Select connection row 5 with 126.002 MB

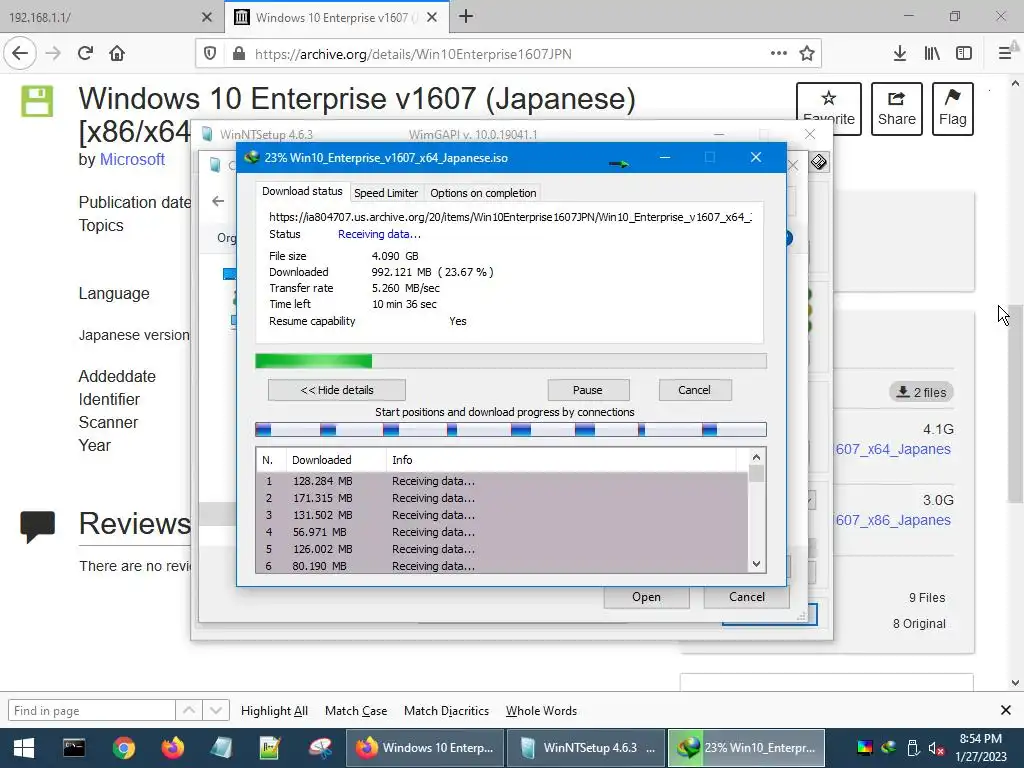tap(502, 549)
